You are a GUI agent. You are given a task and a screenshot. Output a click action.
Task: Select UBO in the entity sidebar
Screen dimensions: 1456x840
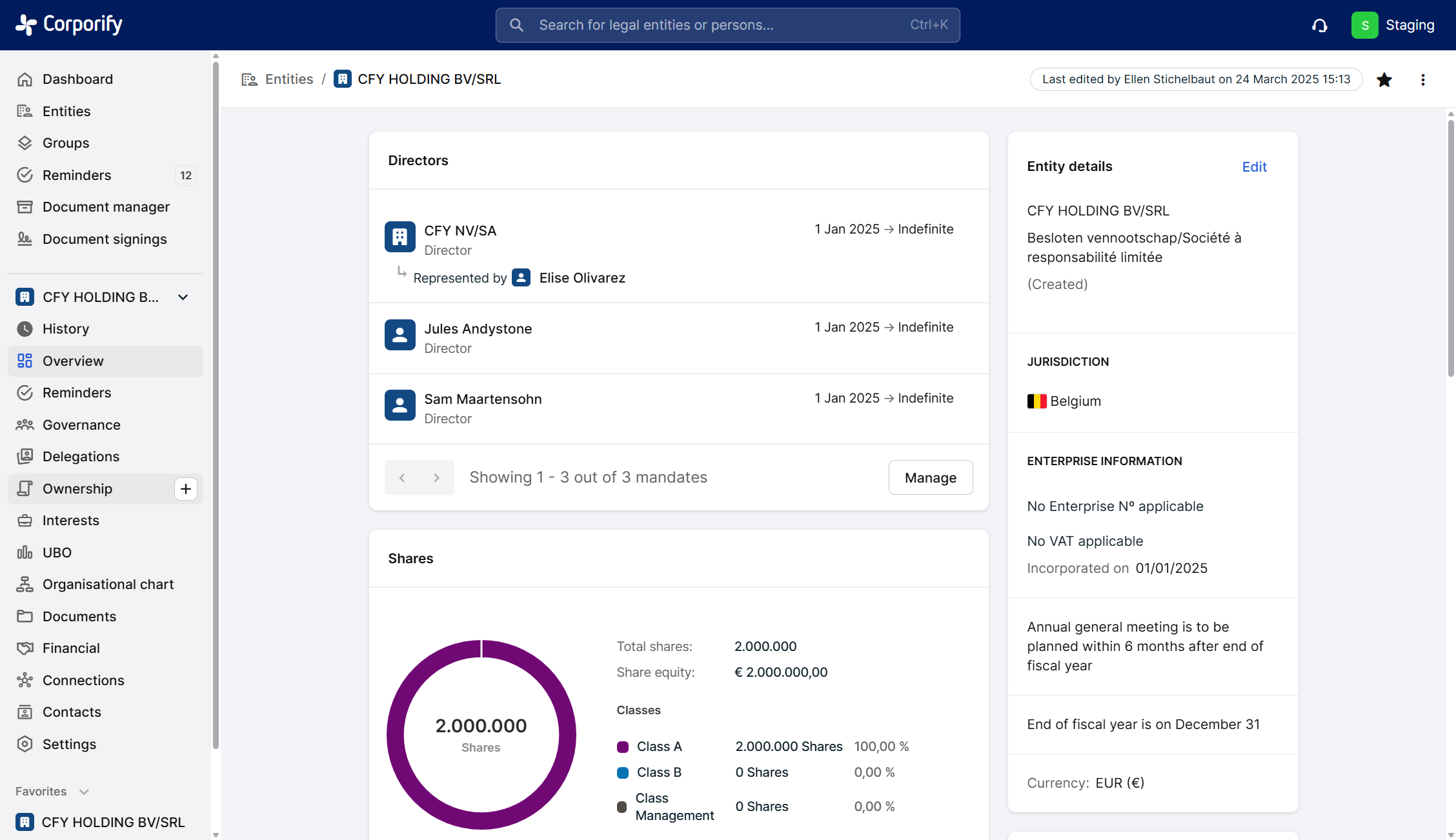tap(57, 552)
